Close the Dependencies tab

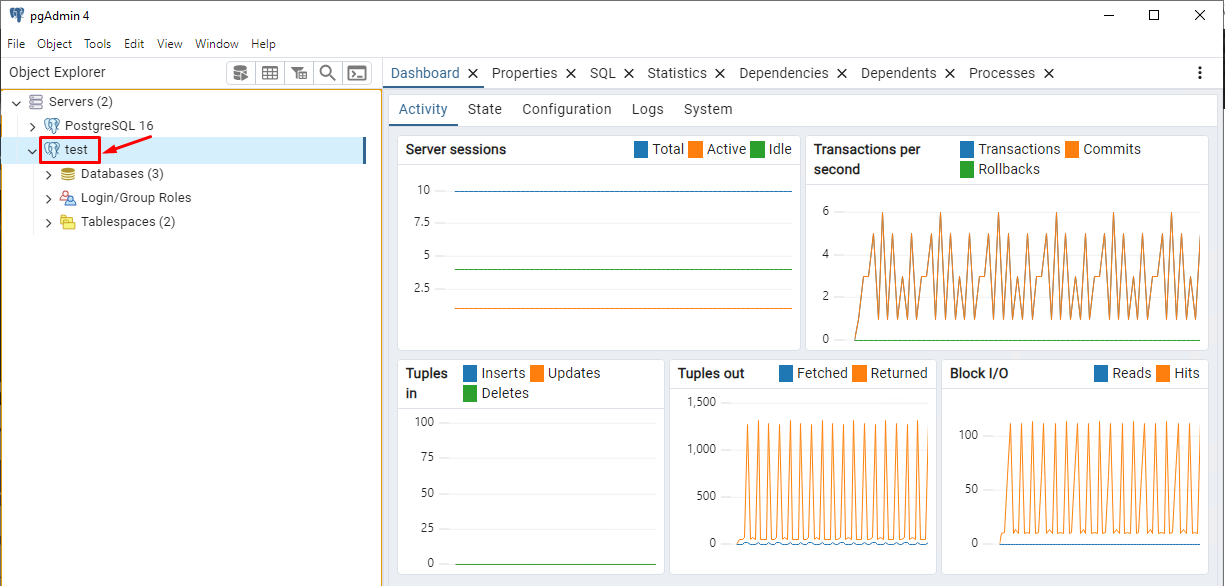coord(842,73)
